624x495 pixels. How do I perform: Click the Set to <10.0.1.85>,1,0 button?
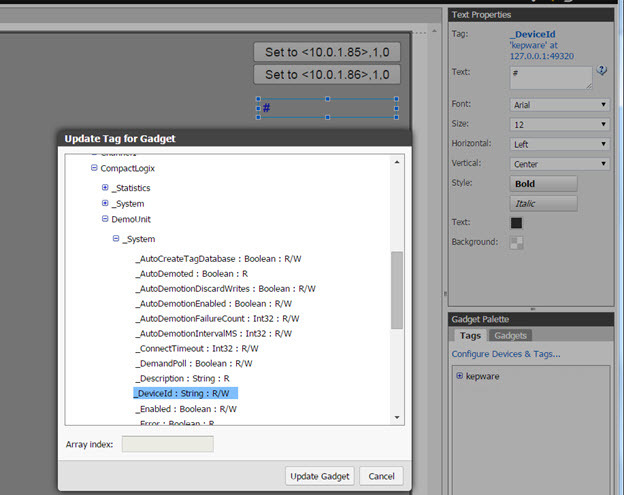(x=327, y=52)
